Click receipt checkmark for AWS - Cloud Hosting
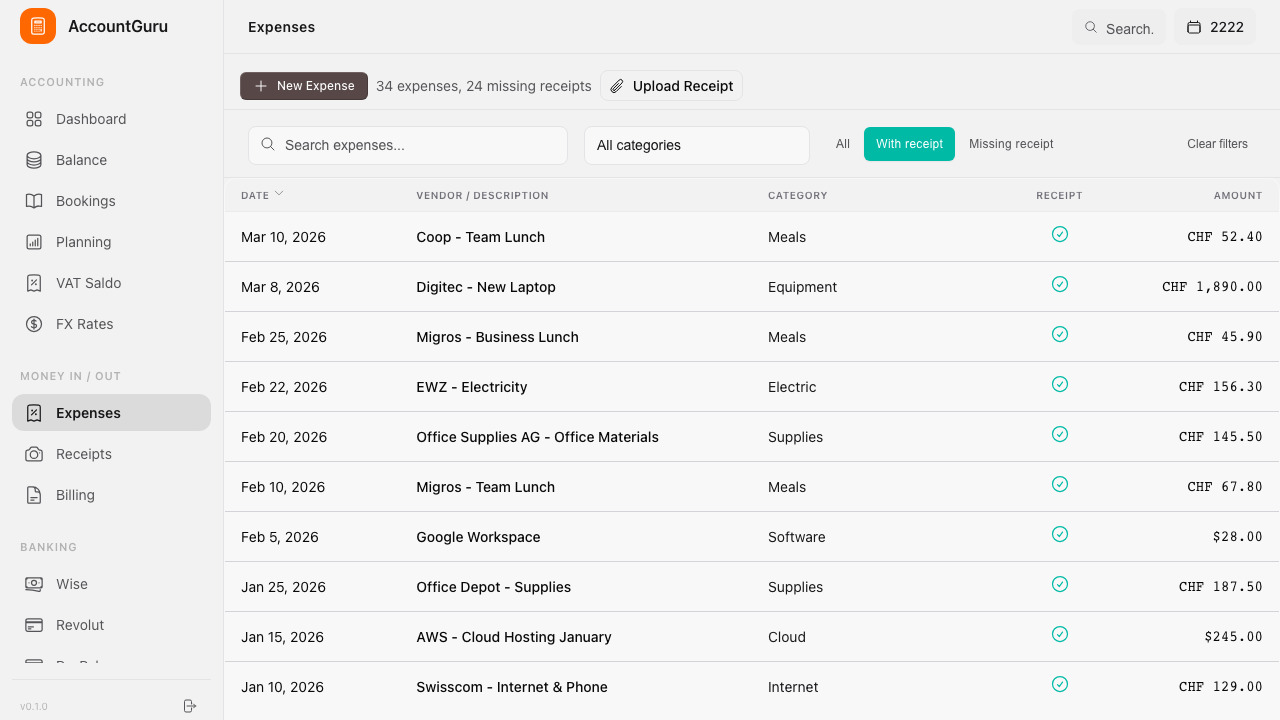Screen dimensions: 1280x720 tap(1060, 634)
